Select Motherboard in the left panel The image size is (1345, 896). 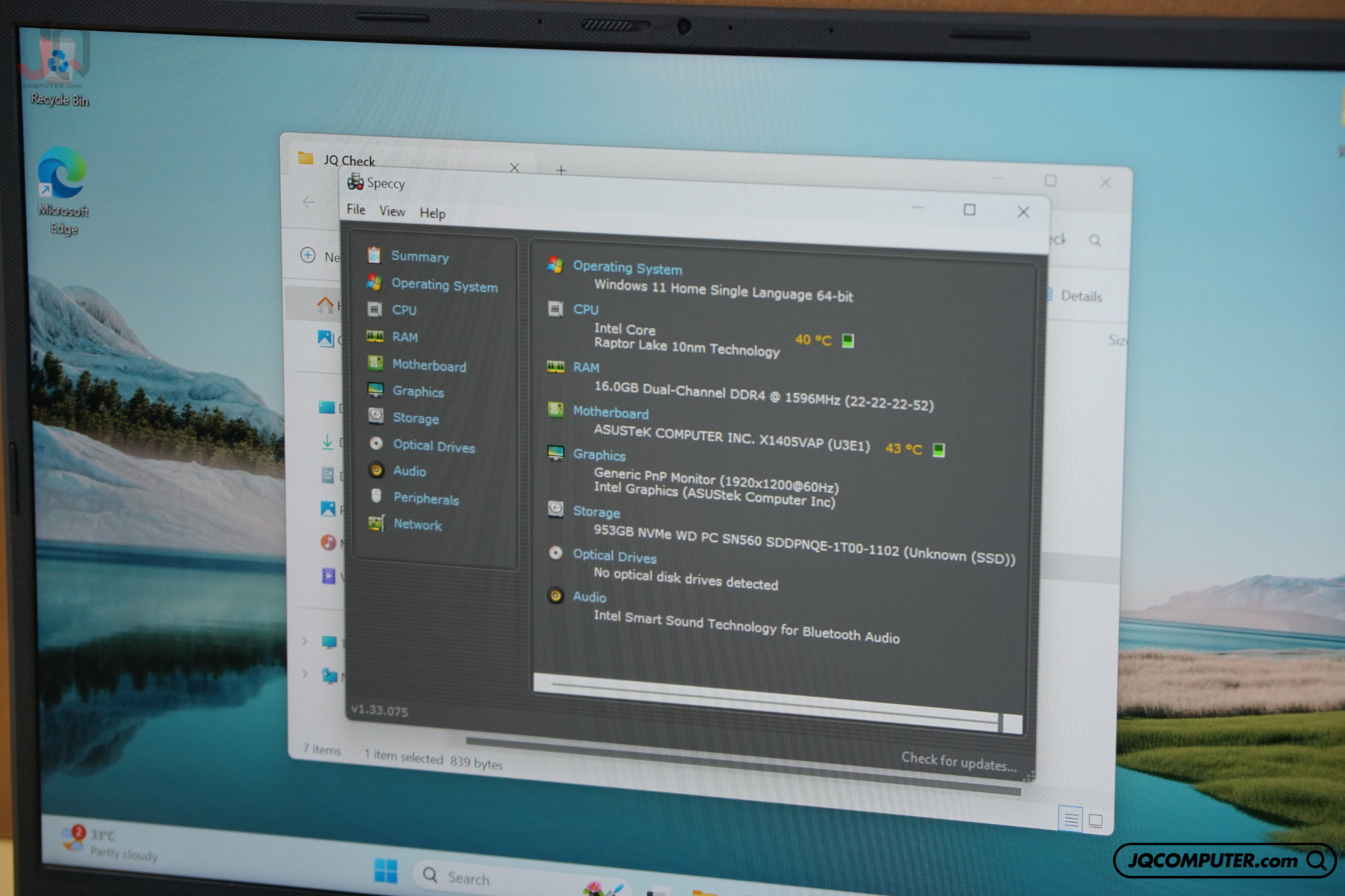[x=429, y=365]
